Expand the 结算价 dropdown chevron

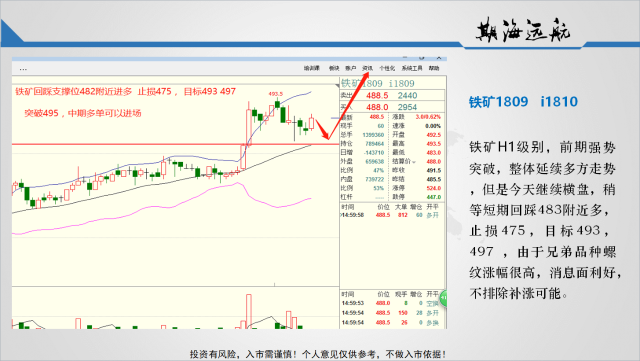pos(414,162)
